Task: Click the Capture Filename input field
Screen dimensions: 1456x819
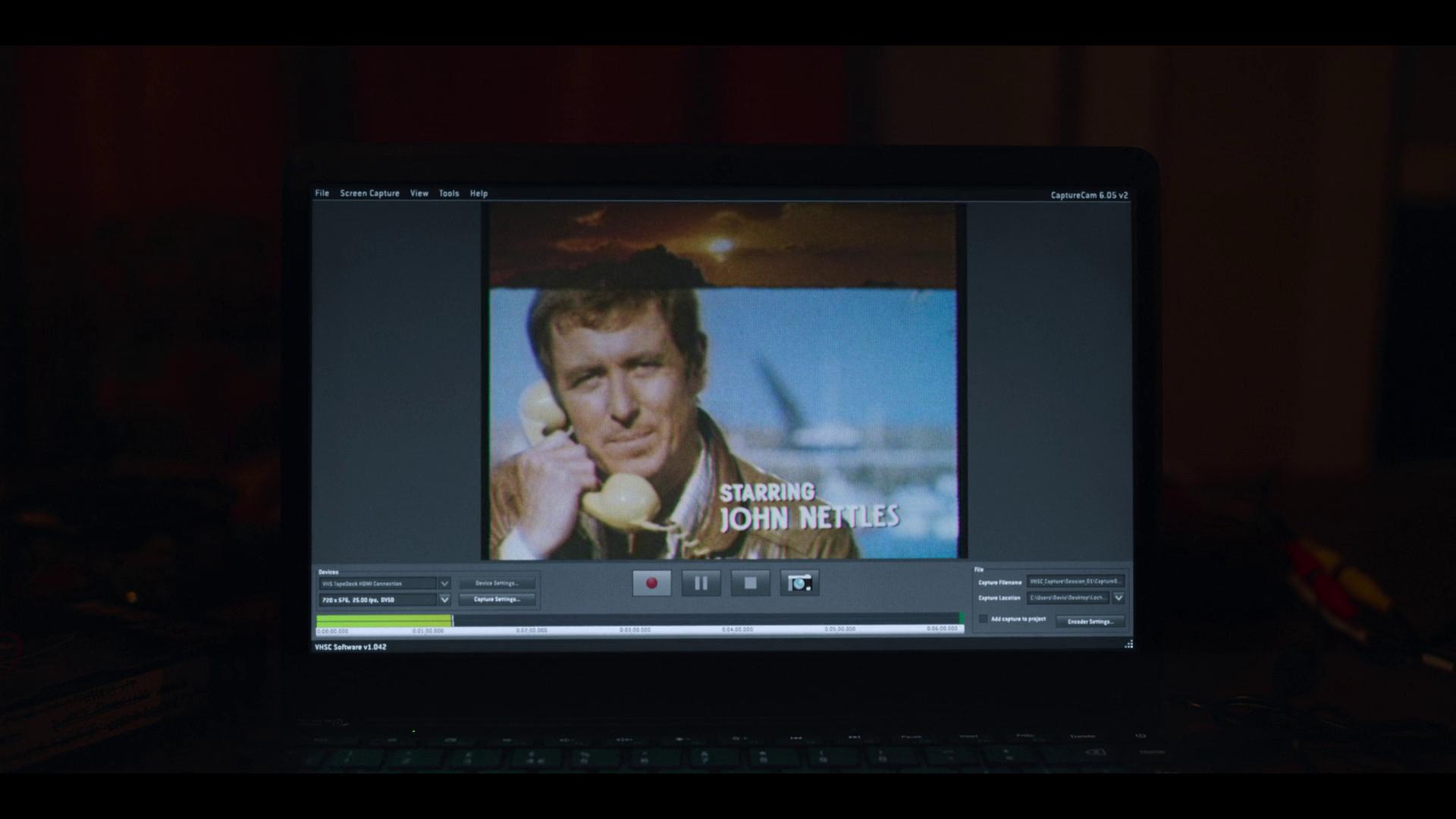Action: coord(1074,582)
